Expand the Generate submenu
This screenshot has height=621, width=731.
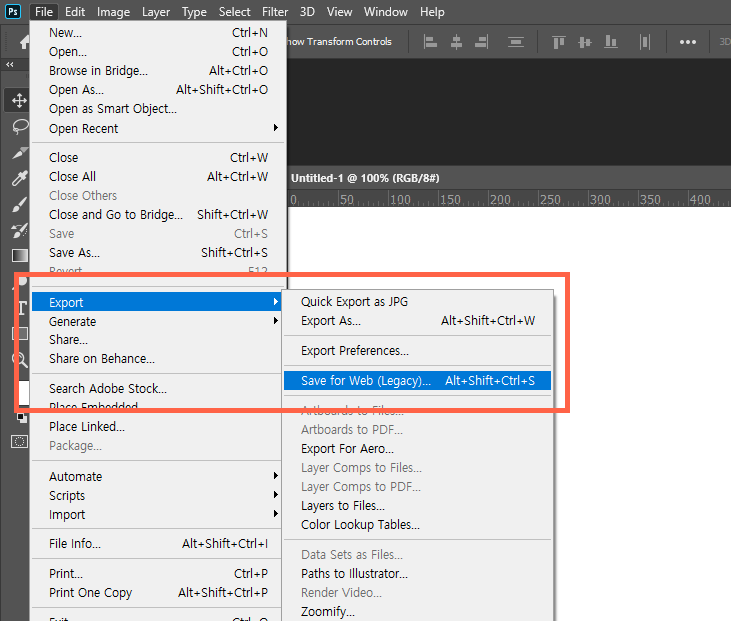click(x=157, y=321)
